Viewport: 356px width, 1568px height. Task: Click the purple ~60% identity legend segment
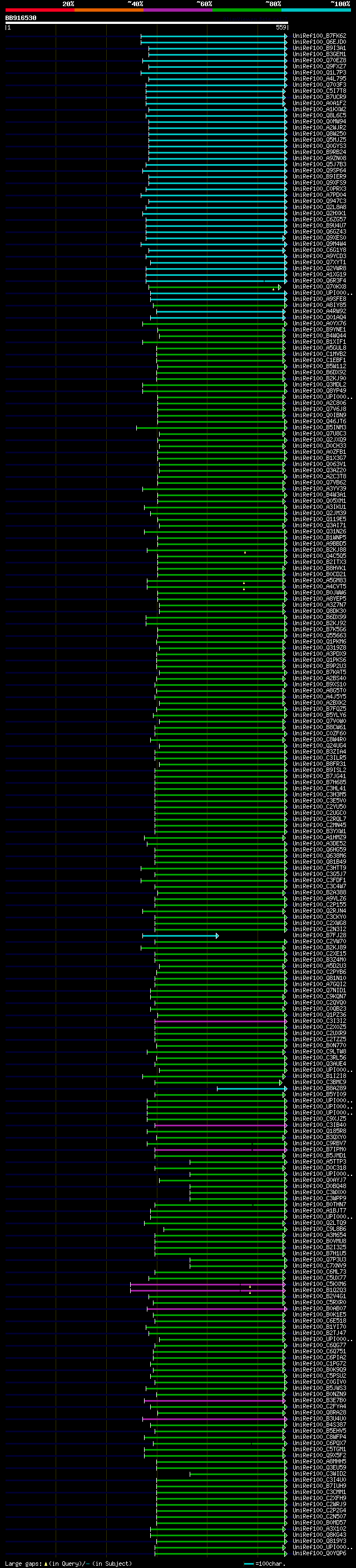point(179,10)
